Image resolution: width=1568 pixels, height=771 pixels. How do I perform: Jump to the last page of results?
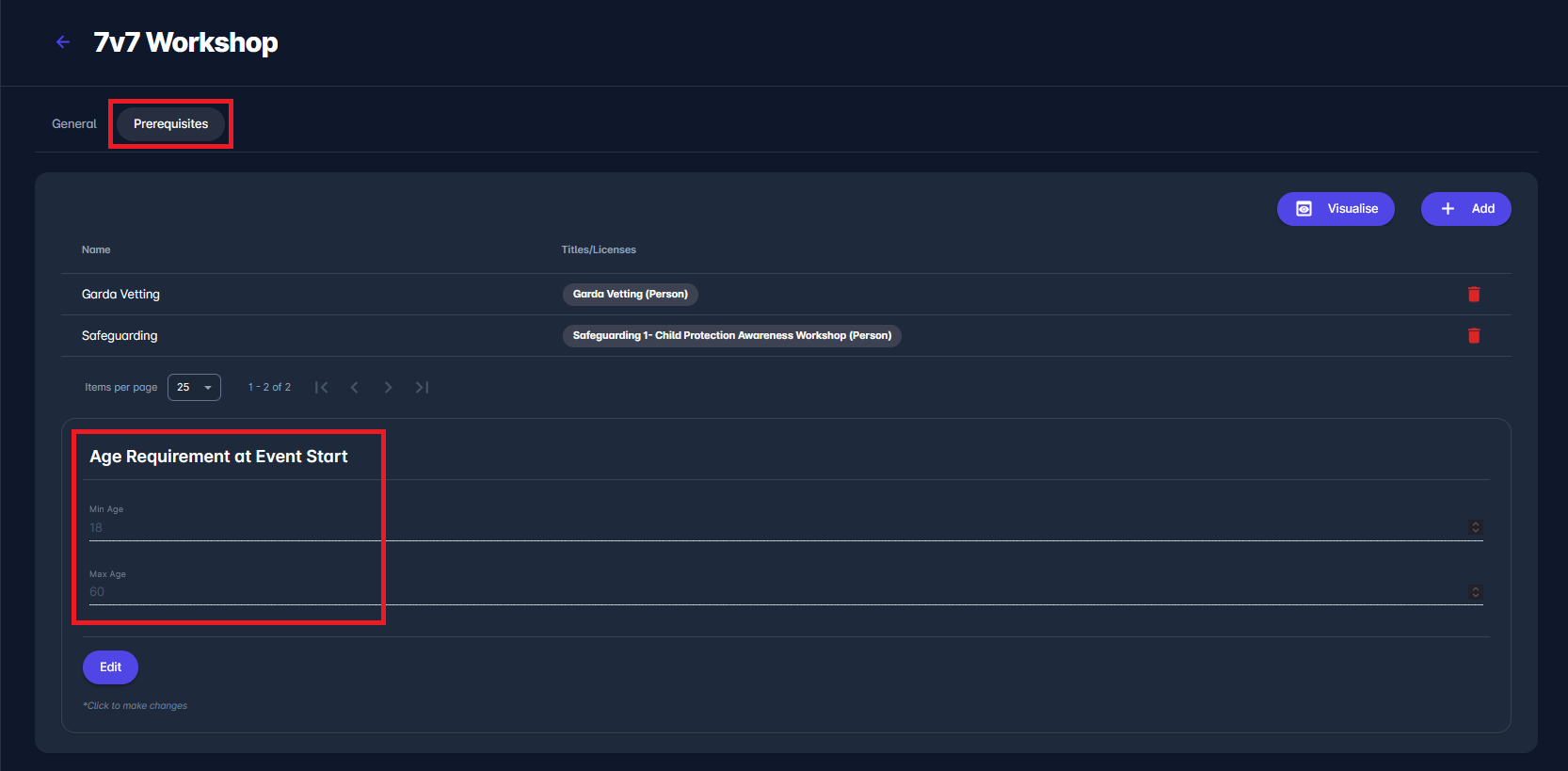[x=422, y=388]
